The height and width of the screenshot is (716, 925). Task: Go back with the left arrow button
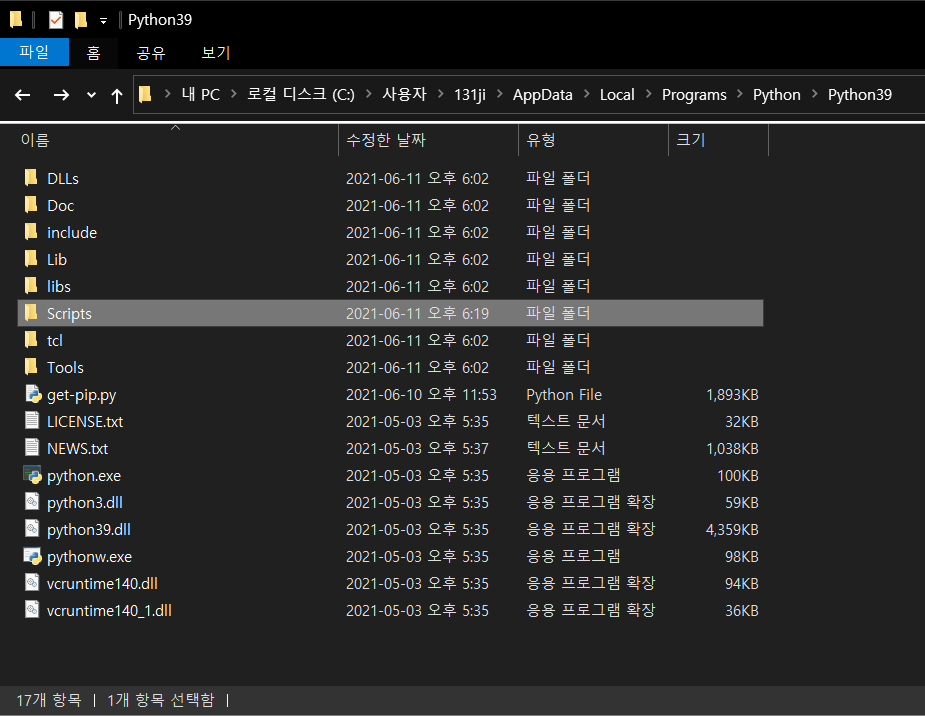click(22, 95)
